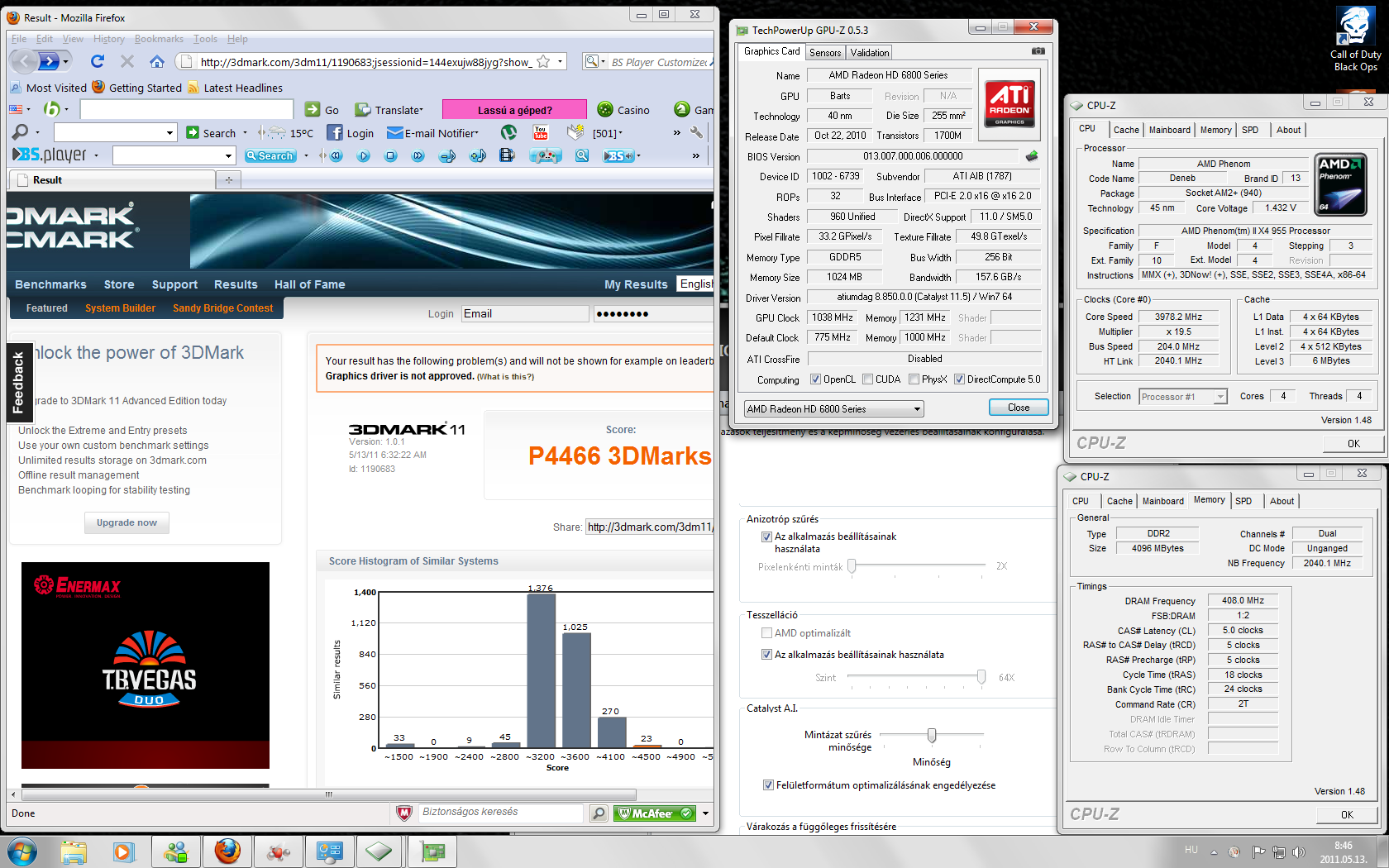Viewport: 1389px width, 868px height.
Task: Open the language selector on 3DMark page
Action: point(695,284)
